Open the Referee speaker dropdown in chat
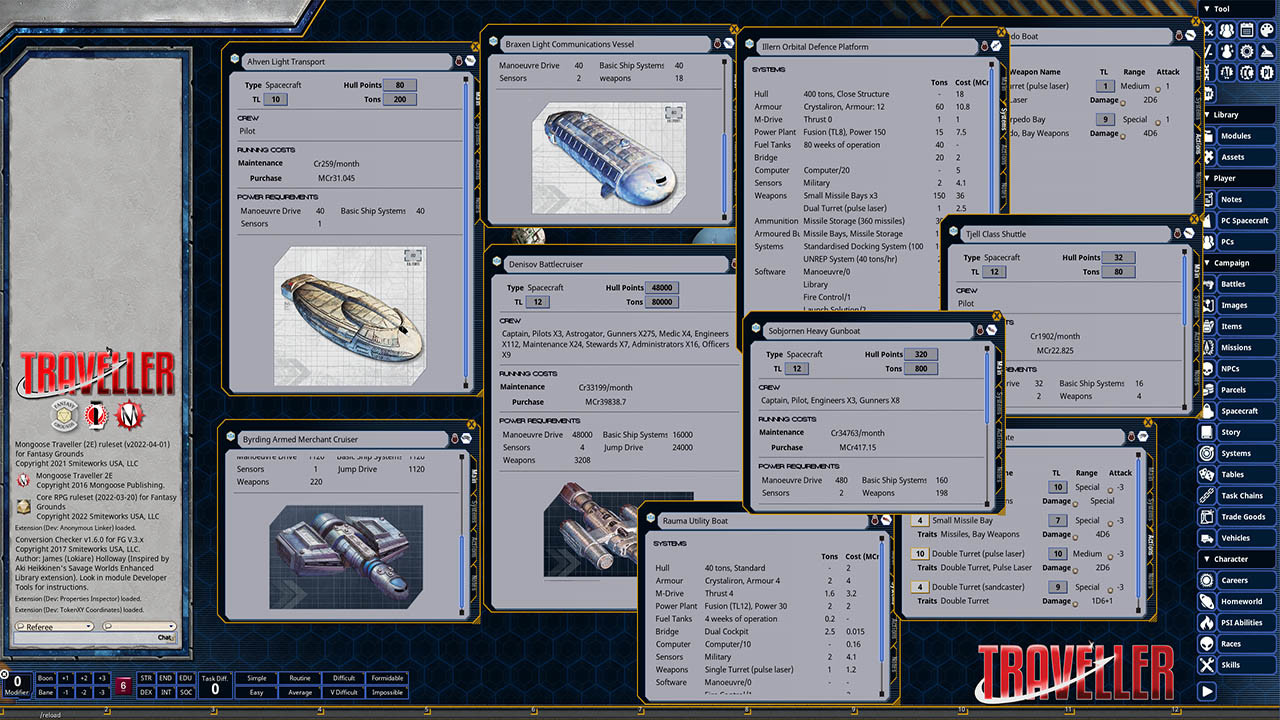Viewport: 1280px width, 720px height. pyautogui.click(x=88, y=626)
